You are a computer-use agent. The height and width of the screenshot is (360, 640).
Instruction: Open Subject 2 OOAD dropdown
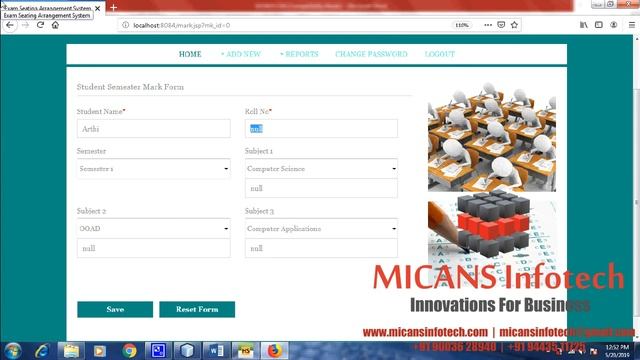tap(153, 229)
